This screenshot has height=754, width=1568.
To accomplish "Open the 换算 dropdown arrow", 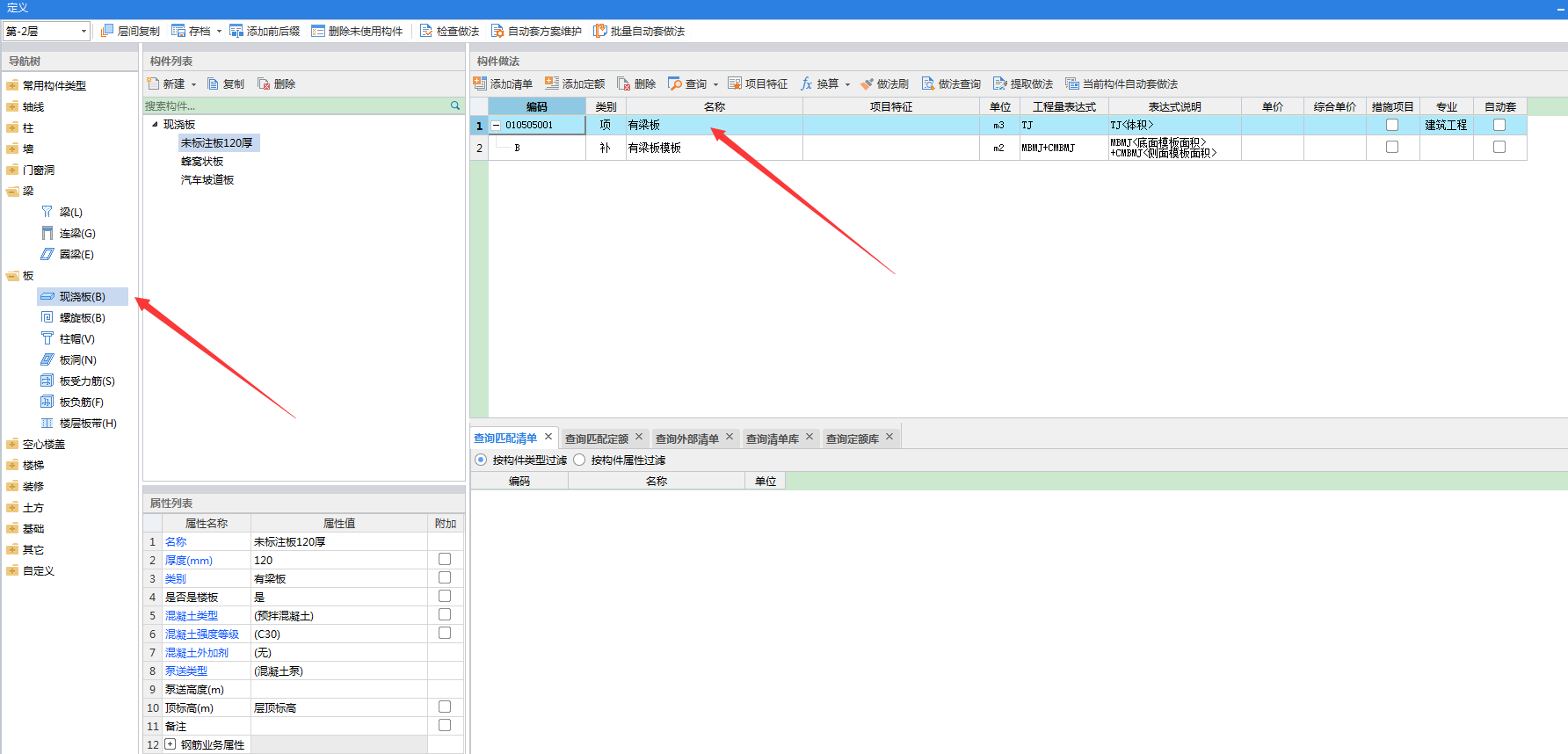I will (x=847, y=84).
